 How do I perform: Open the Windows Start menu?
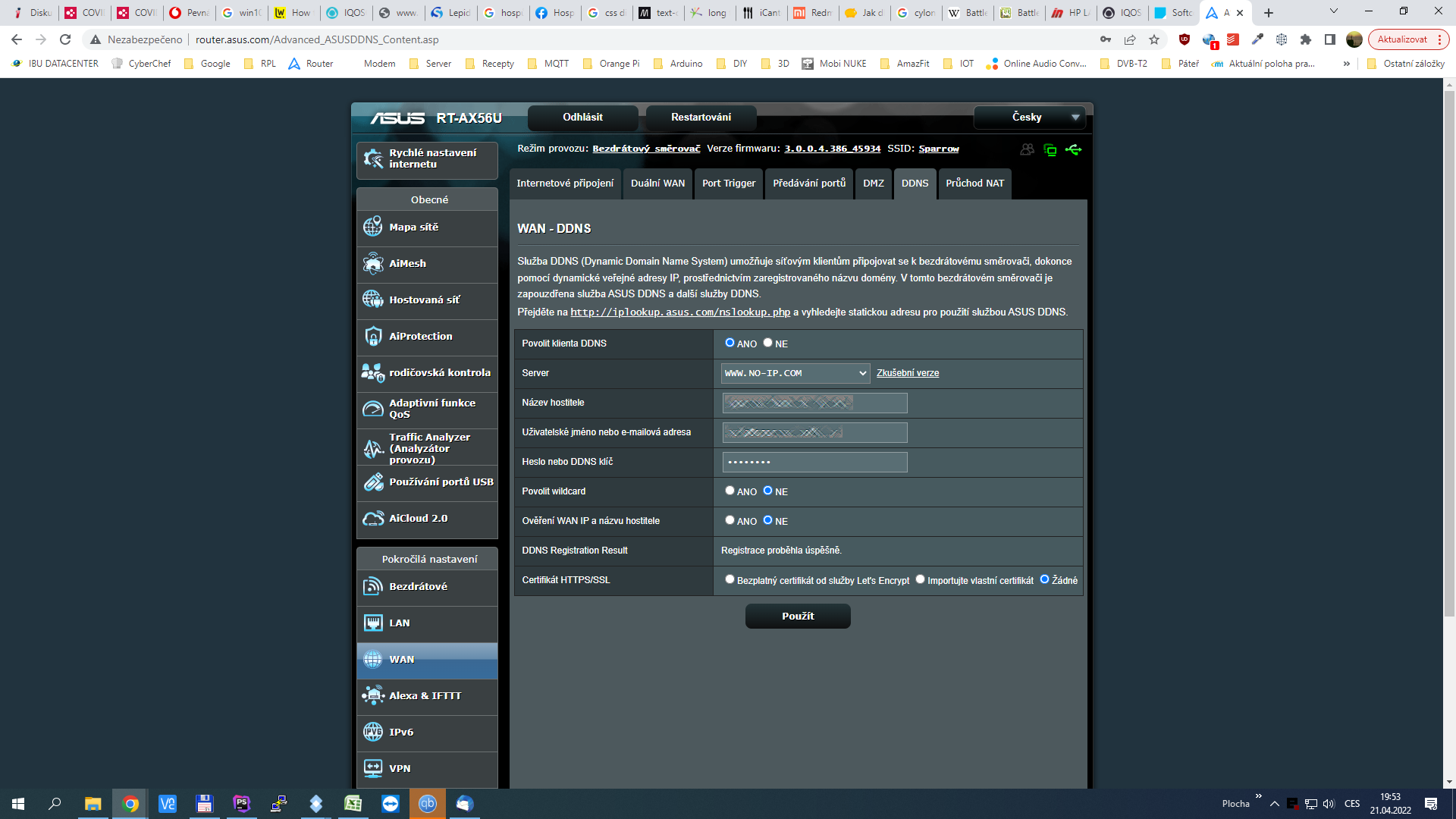18,804
